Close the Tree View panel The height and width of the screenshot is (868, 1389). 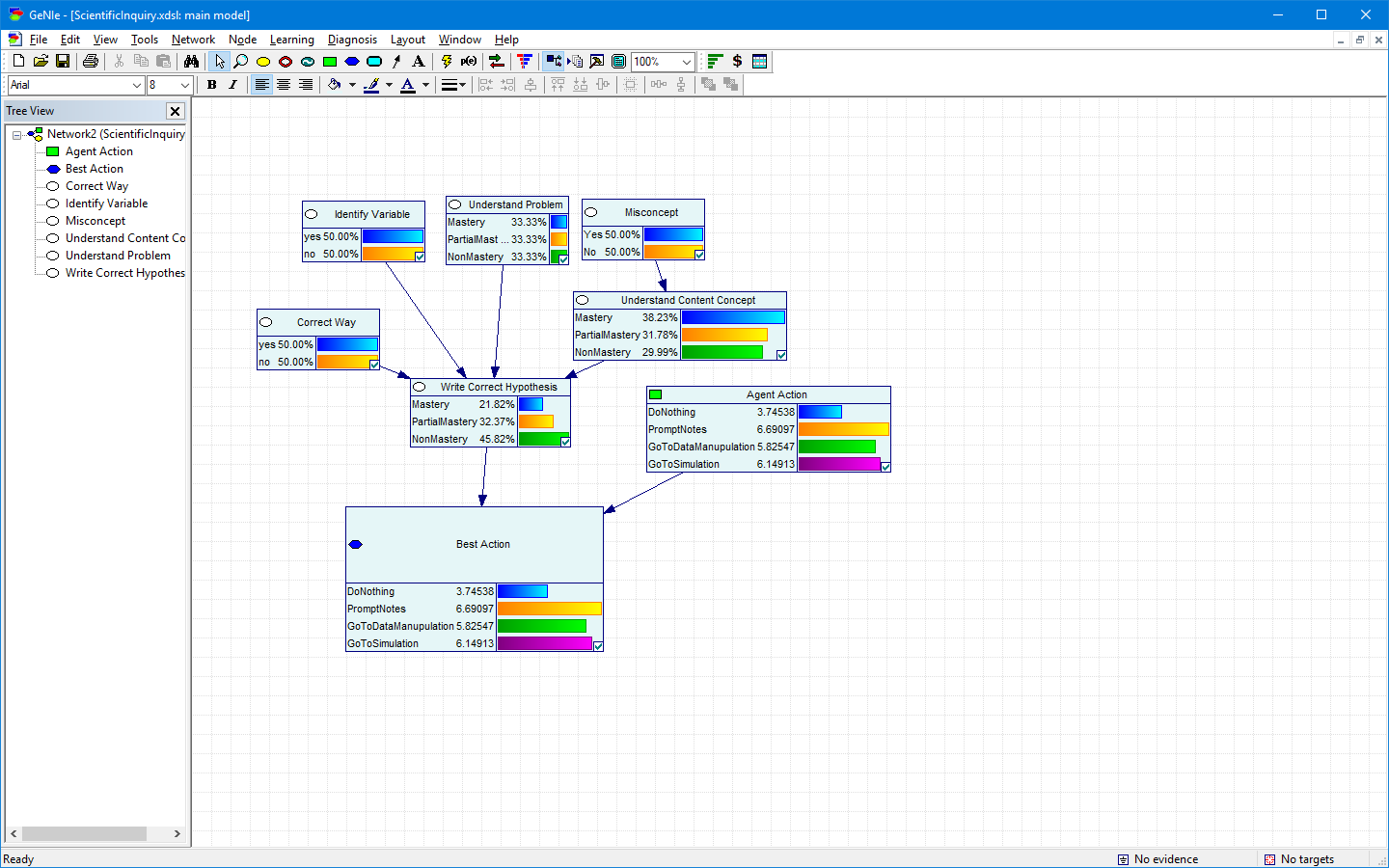point(176,111)
